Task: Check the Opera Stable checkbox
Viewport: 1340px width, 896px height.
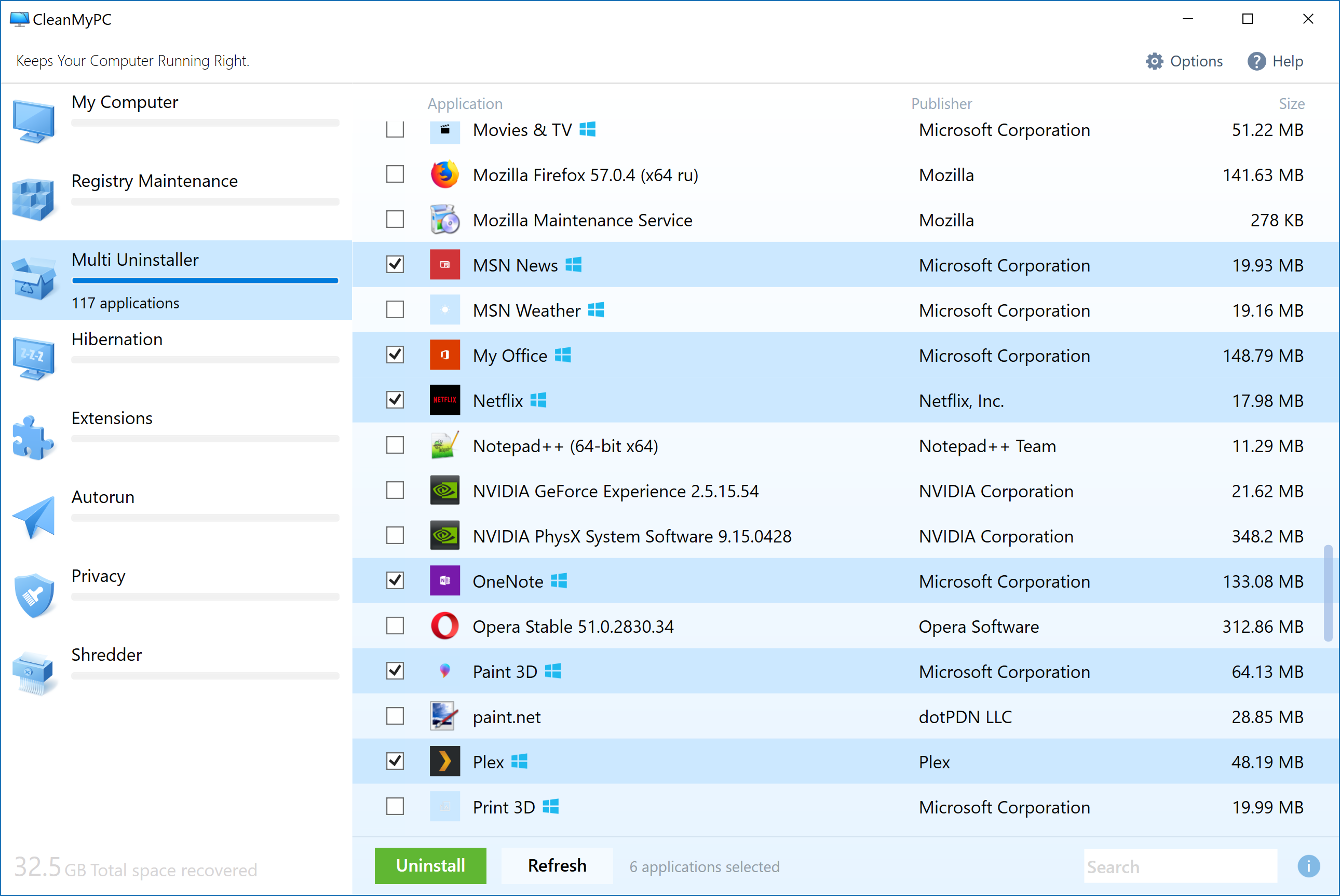Action: 395,626
